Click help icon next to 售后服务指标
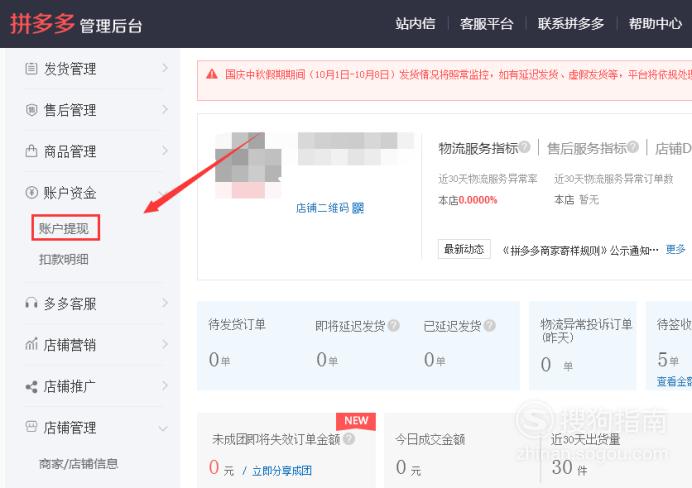The width and height of the screenshot is (692, 488). tap(633, 146)
